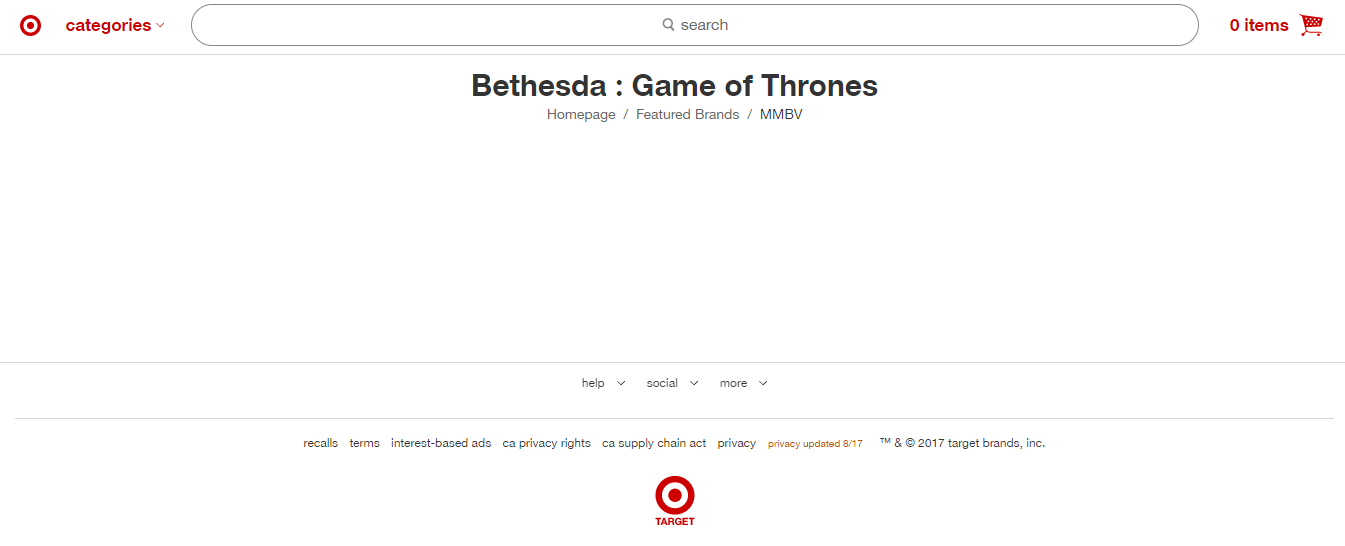Open the ca supply chain act link
The height and width of the screenshot is (546, 1345).
(x=654, y=443)
